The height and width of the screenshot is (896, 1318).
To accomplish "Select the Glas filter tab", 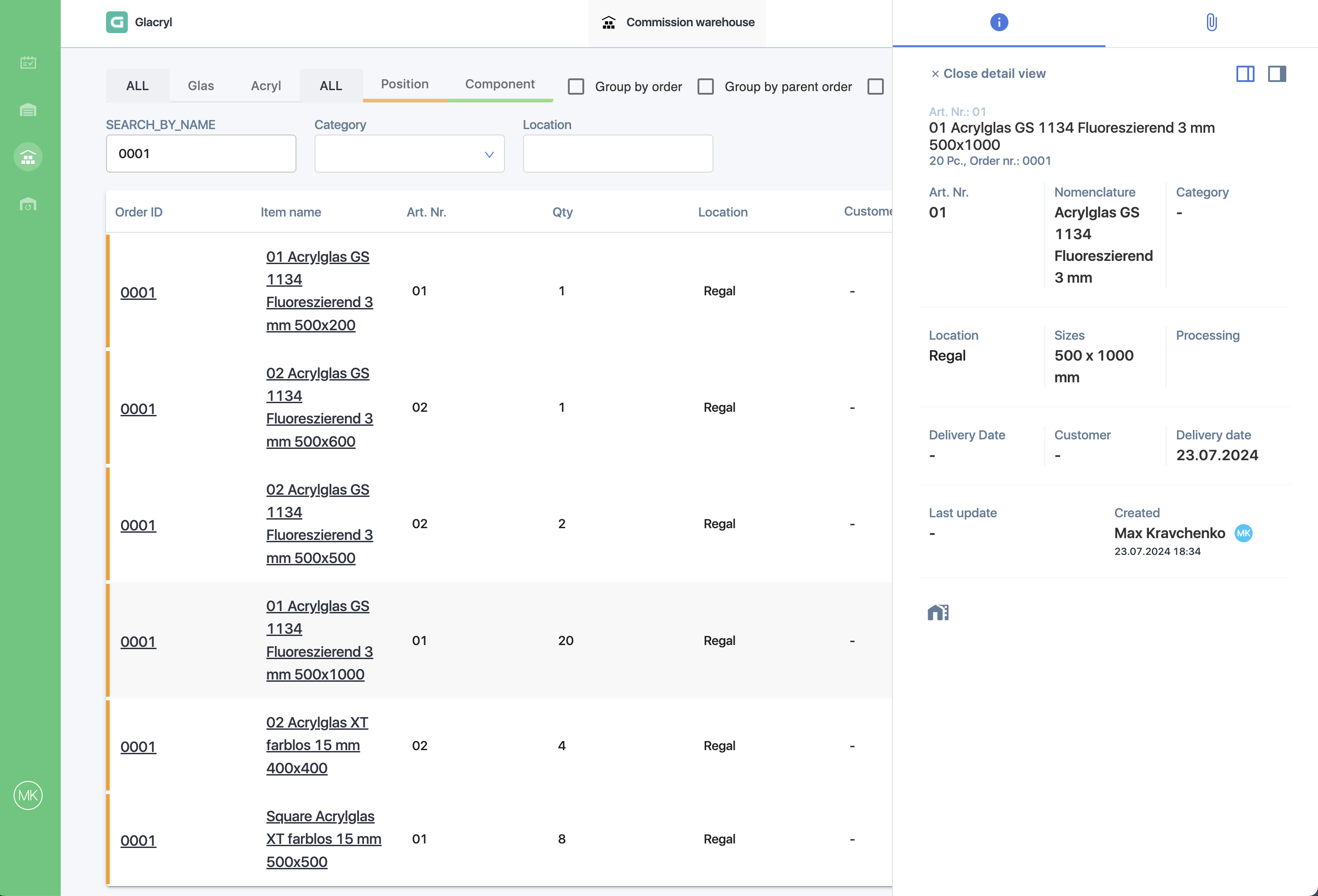I will [201, 86].
